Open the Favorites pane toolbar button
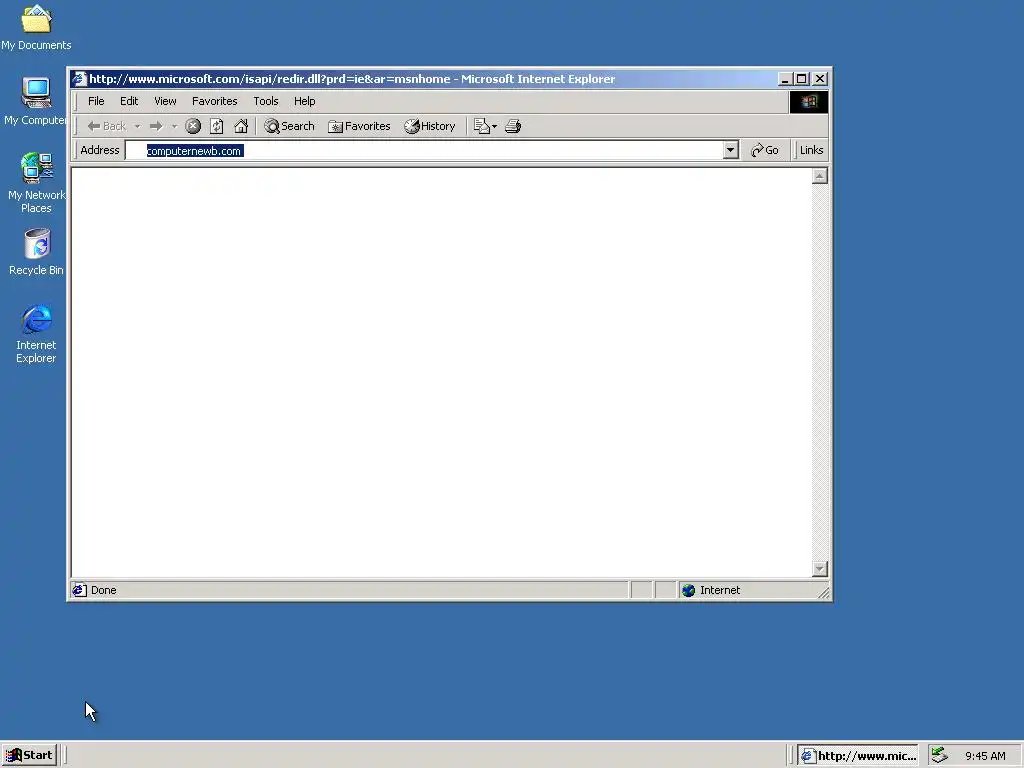 [359, 126]
